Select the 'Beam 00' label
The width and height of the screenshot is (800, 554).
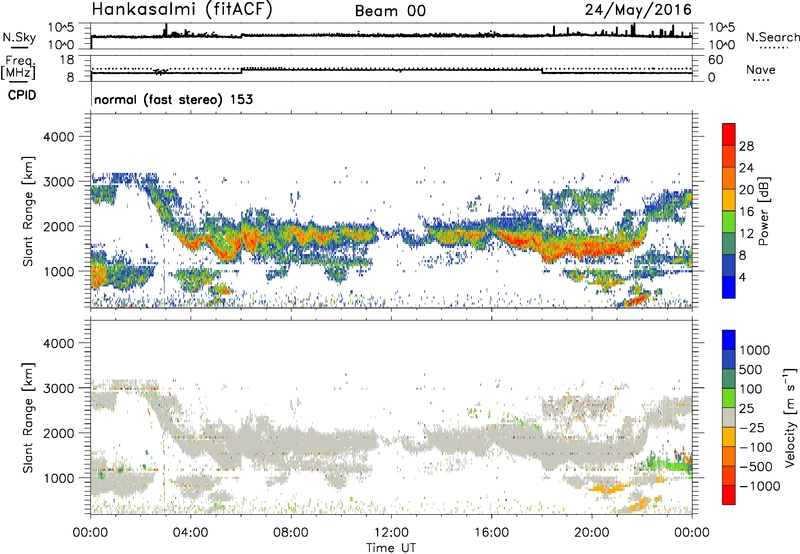tap(390, 11)
